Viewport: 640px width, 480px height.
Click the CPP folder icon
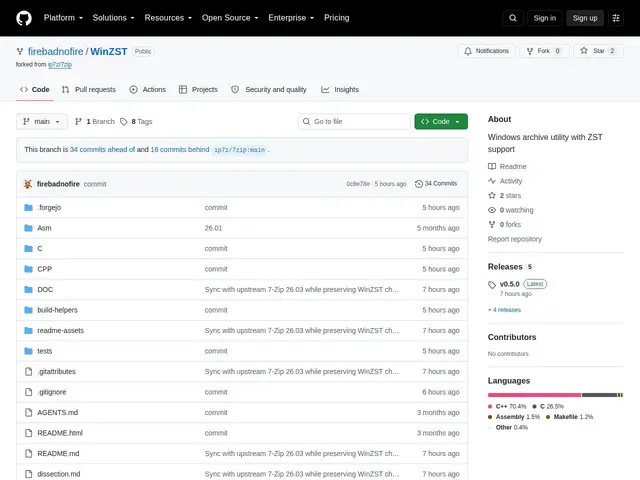(28, 269)
